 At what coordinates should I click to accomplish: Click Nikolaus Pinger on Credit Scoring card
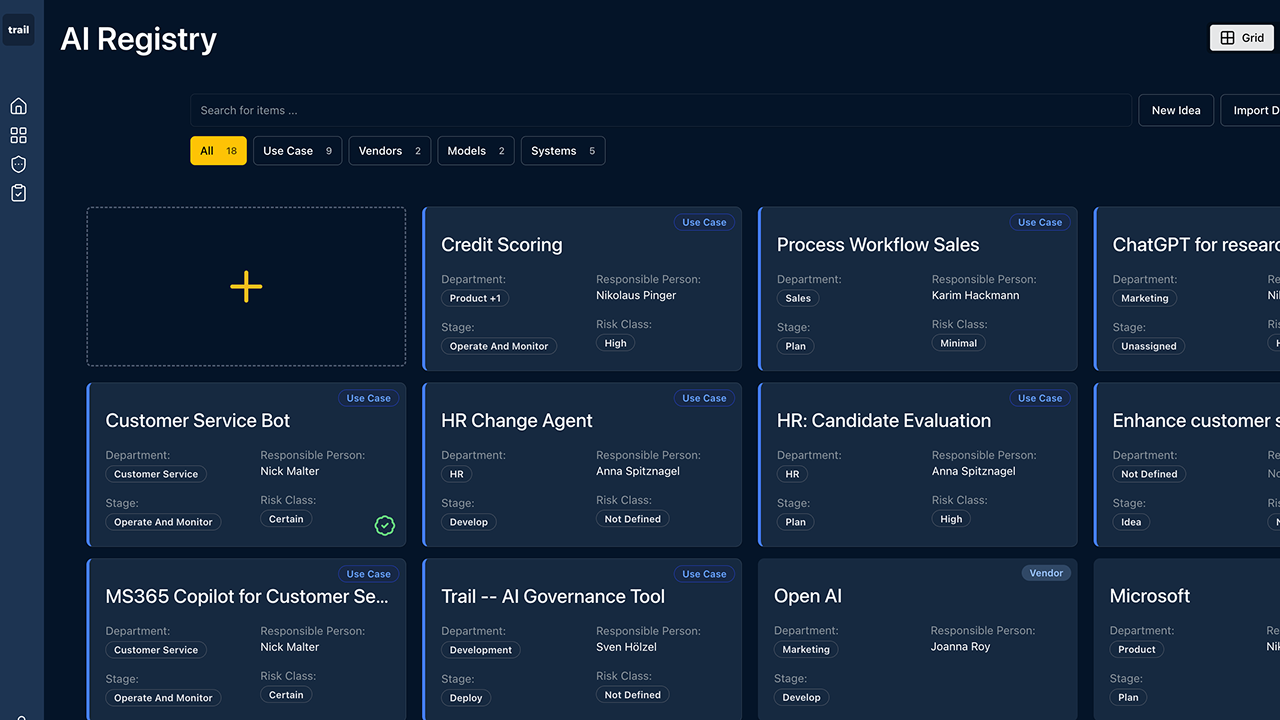point(636,295)
